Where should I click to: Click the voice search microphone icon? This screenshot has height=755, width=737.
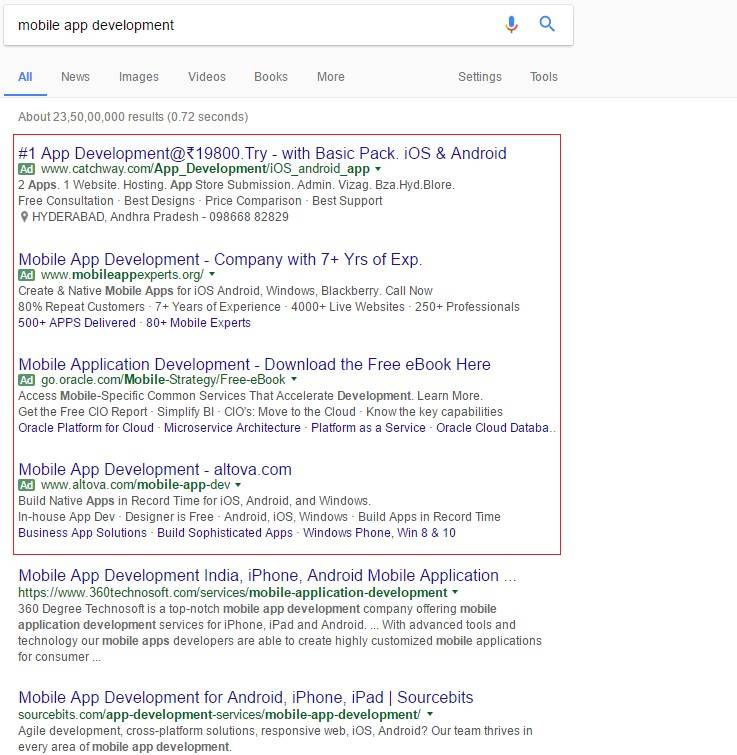point(511,24)
